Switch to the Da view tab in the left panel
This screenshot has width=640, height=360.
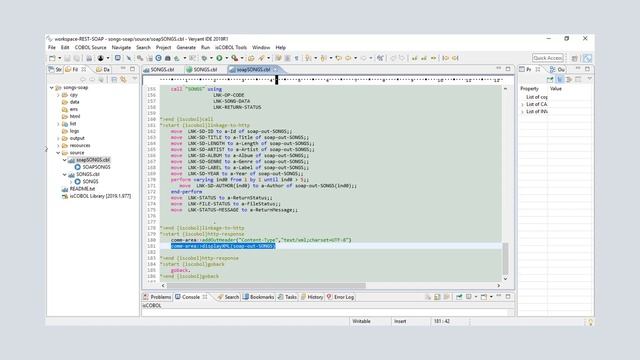click(103, 70)
